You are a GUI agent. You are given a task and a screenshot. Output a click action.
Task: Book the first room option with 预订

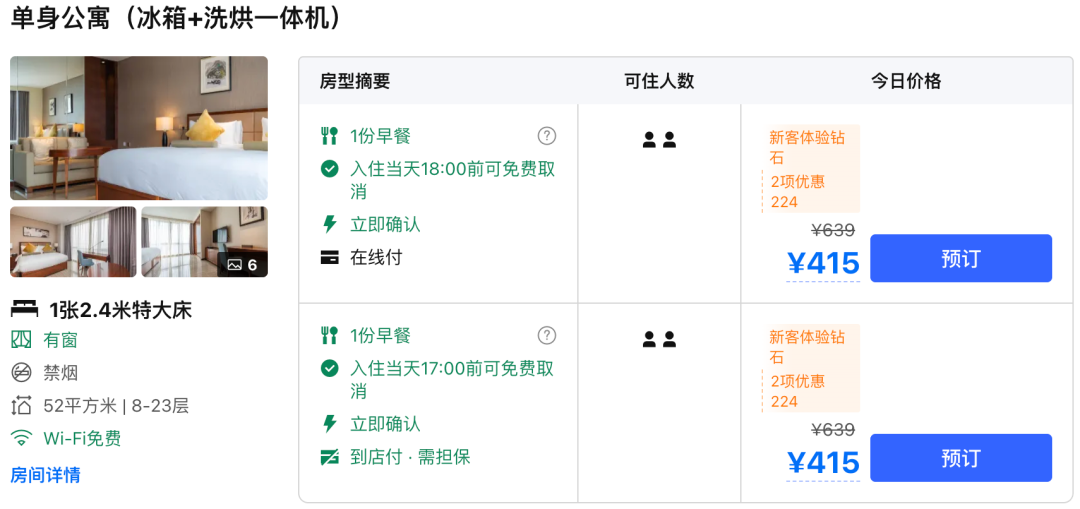click(x=960, y=259)
